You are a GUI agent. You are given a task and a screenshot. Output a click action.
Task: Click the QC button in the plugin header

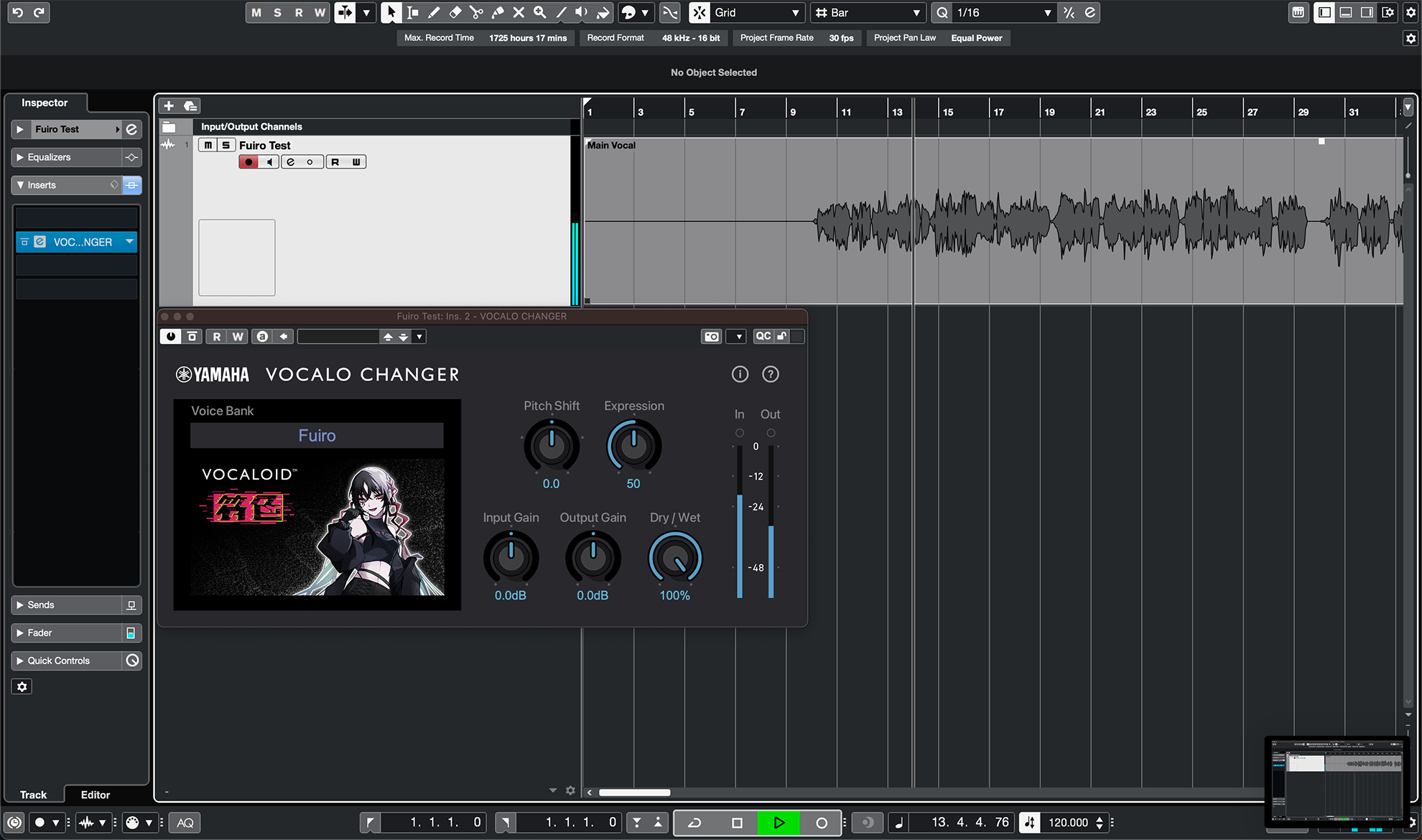click(x=763, y=336)
